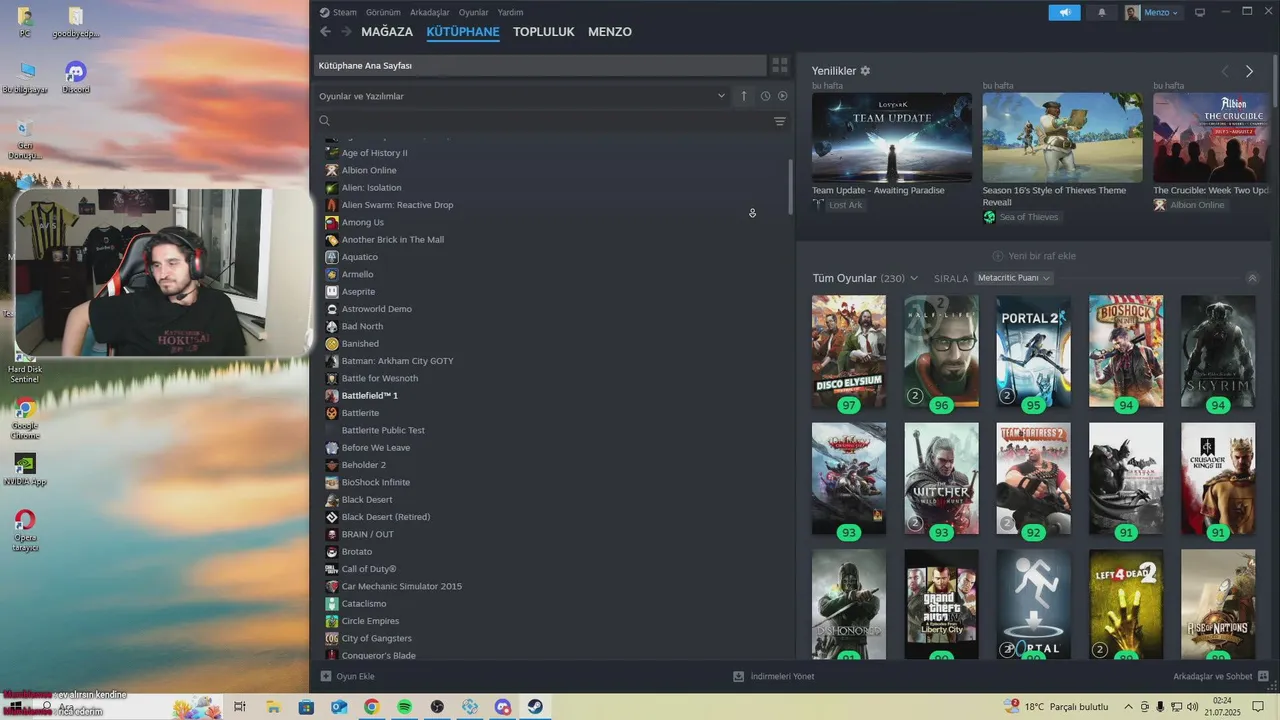1280x720 pixels.
Task: Open Steam from the taskbar
Action: pos(535,707)
